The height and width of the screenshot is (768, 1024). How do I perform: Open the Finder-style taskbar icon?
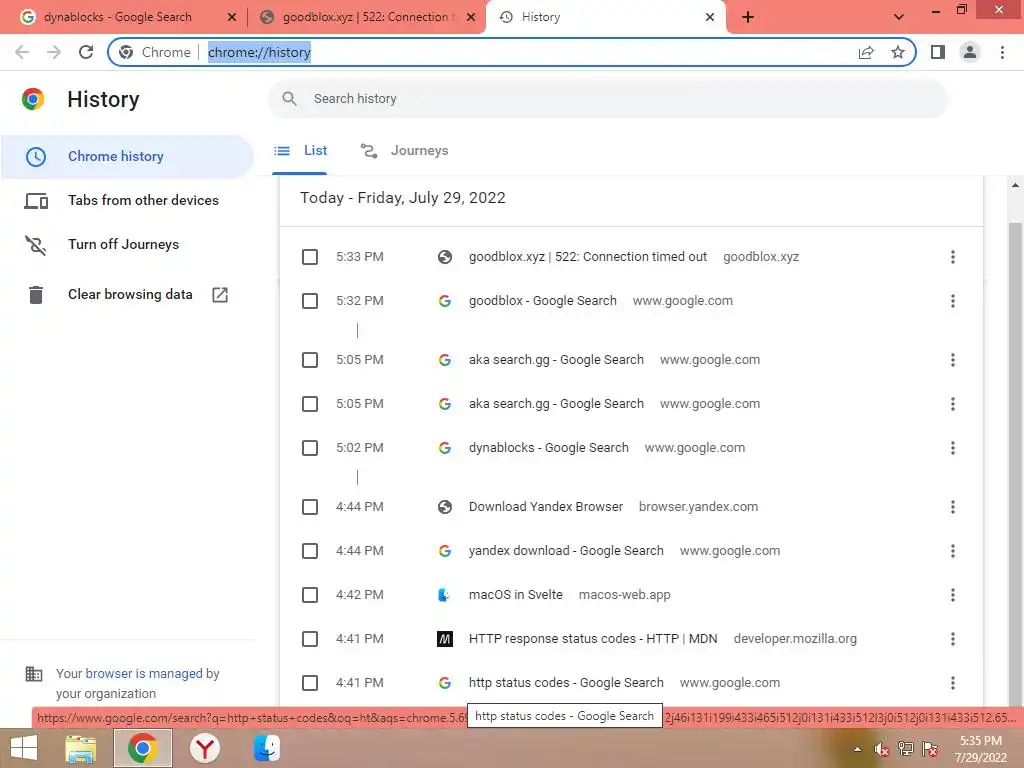[267, 748]
